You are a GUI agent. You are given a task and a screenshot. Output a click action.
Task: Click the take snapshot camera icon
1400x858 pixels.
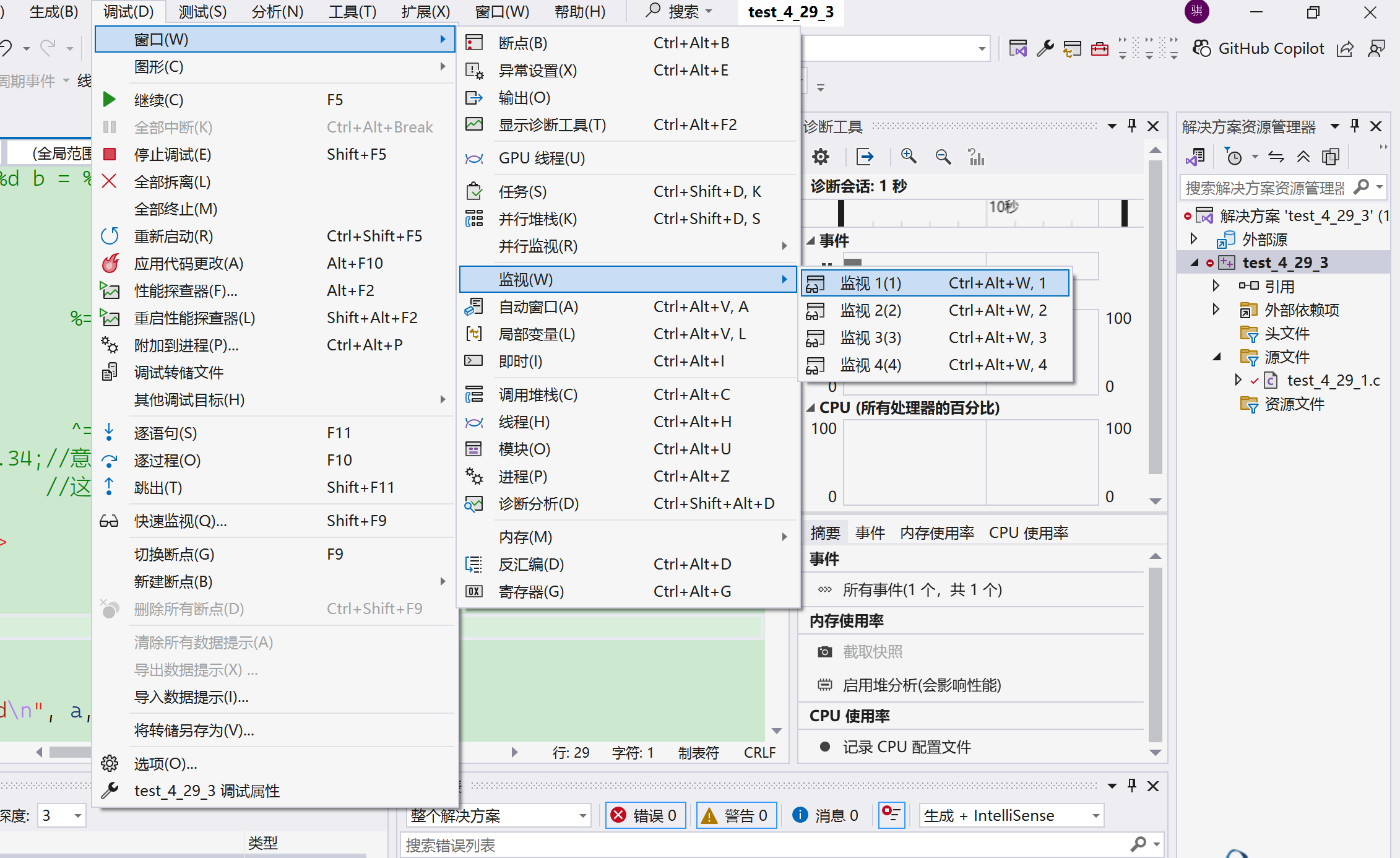pyautogui.click(x=824, y=652)
